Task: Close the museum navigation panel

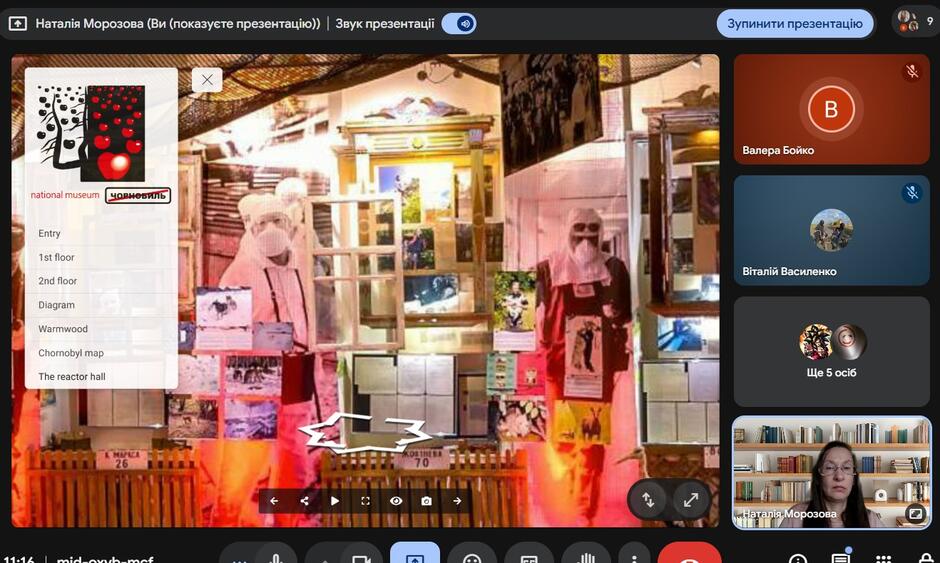Action: (x=207, y=80)
